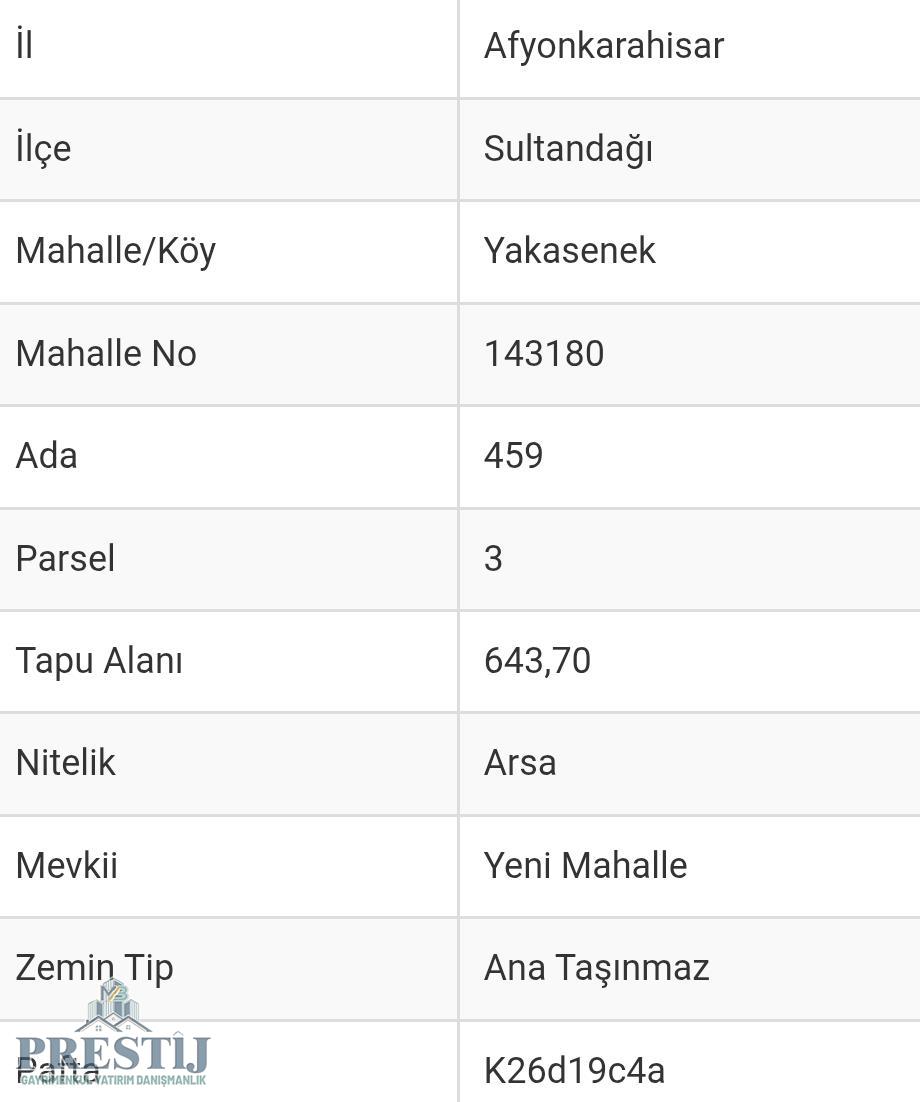The image size is (920, 1102).
Task: Select the Afyonkarahisar province value
Action: click(x=604, y=46)
